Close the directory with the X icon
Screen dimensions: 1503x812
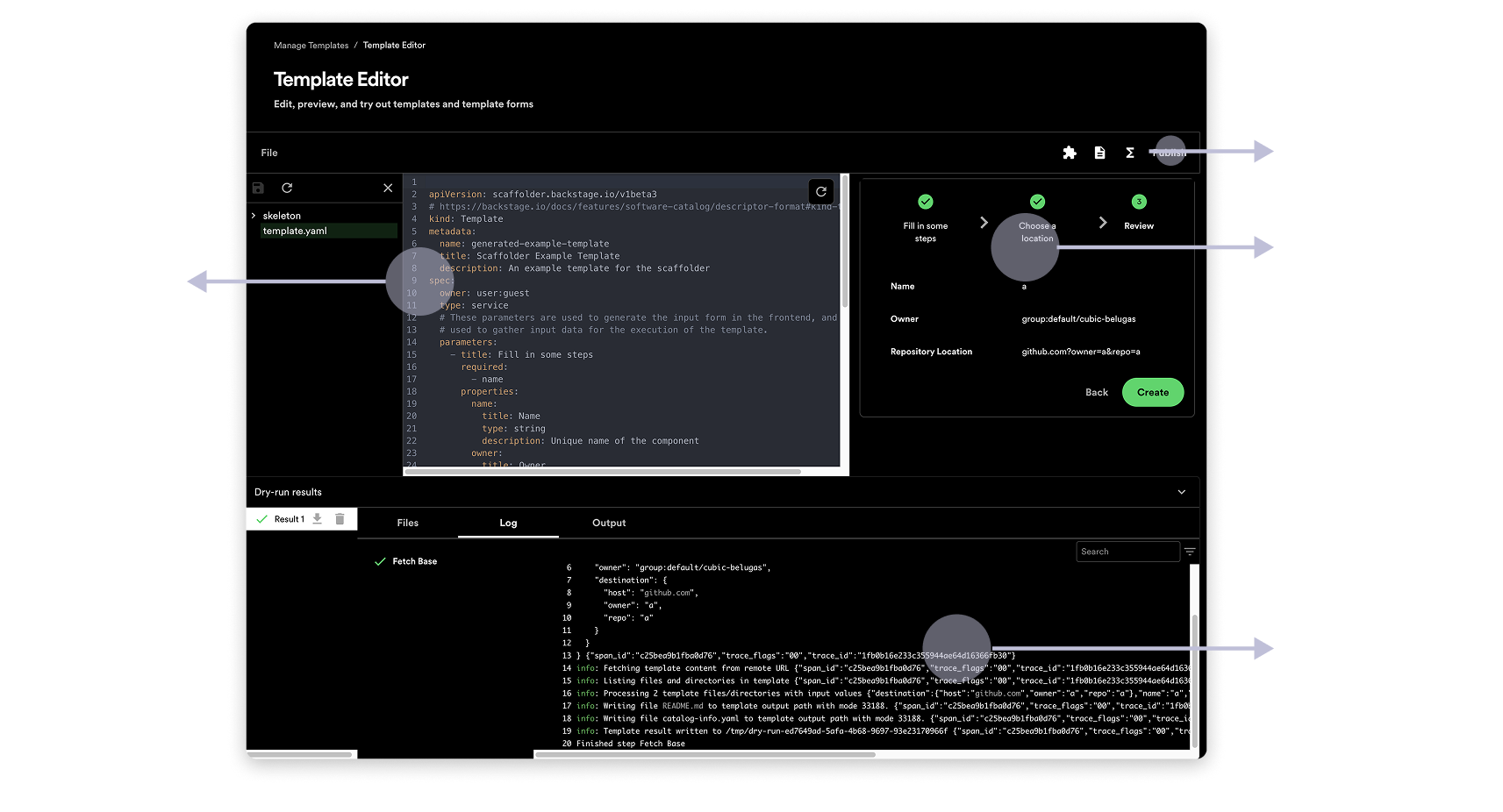(x=388, y=188)
